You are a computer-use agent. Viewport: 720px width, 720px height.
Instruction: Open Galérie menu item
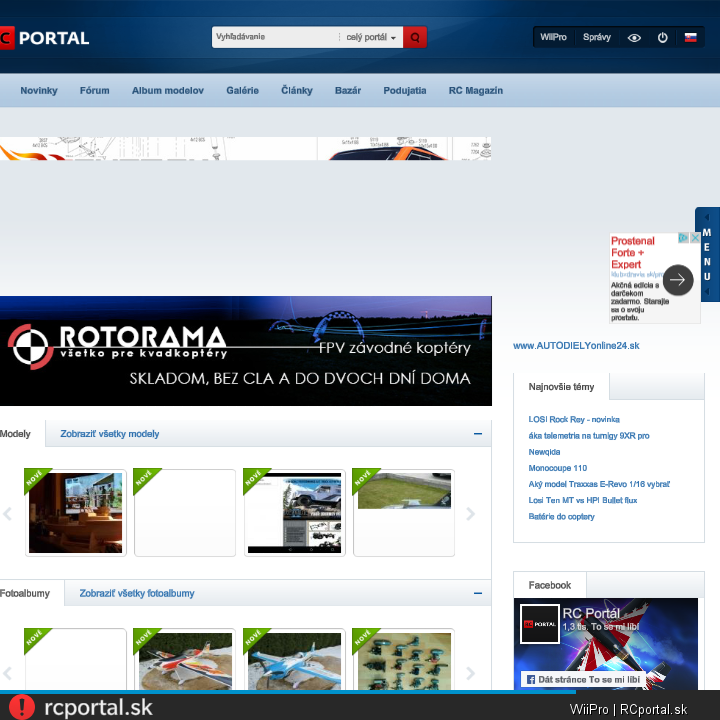tap(242, 90)
